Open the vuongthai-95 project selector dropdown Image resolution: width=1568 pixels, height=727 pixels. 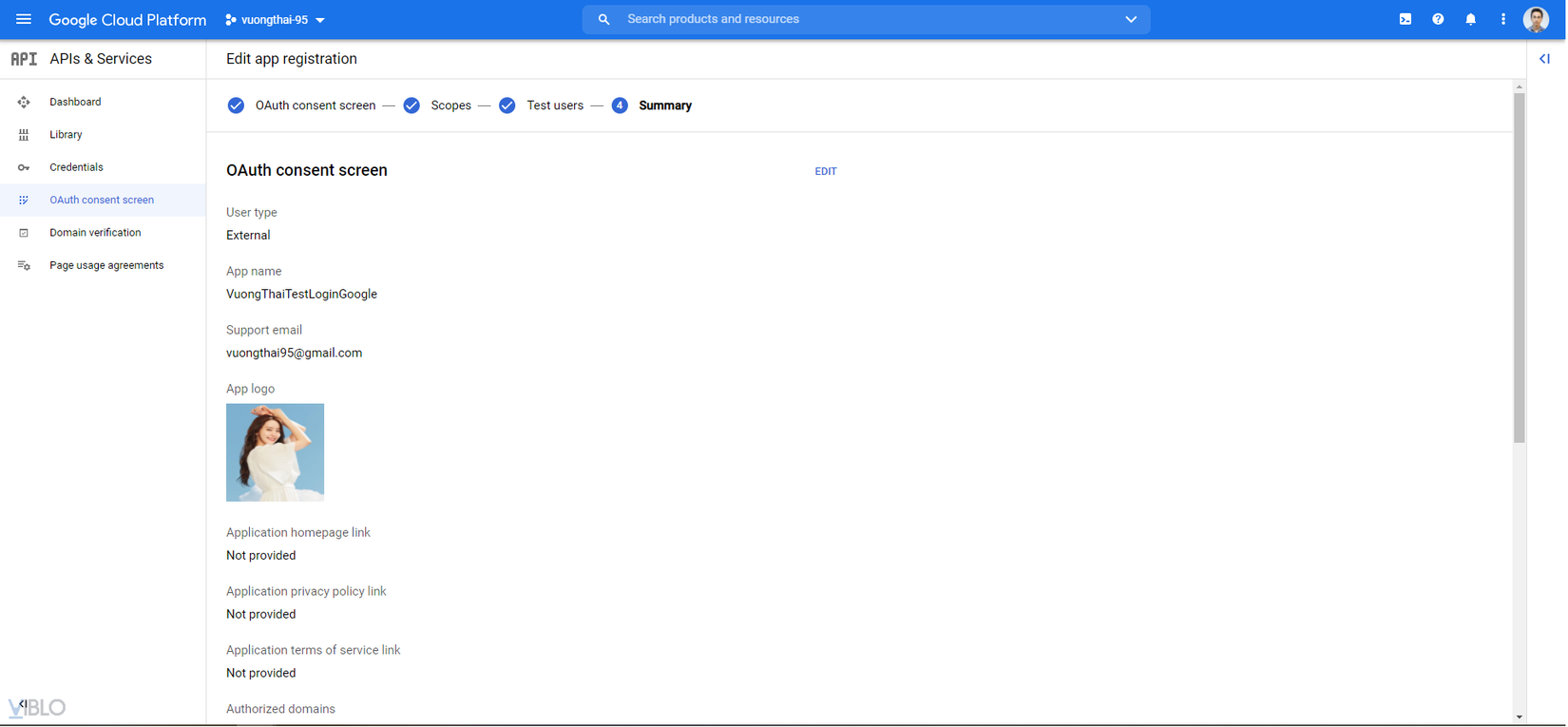pos(275,20)
